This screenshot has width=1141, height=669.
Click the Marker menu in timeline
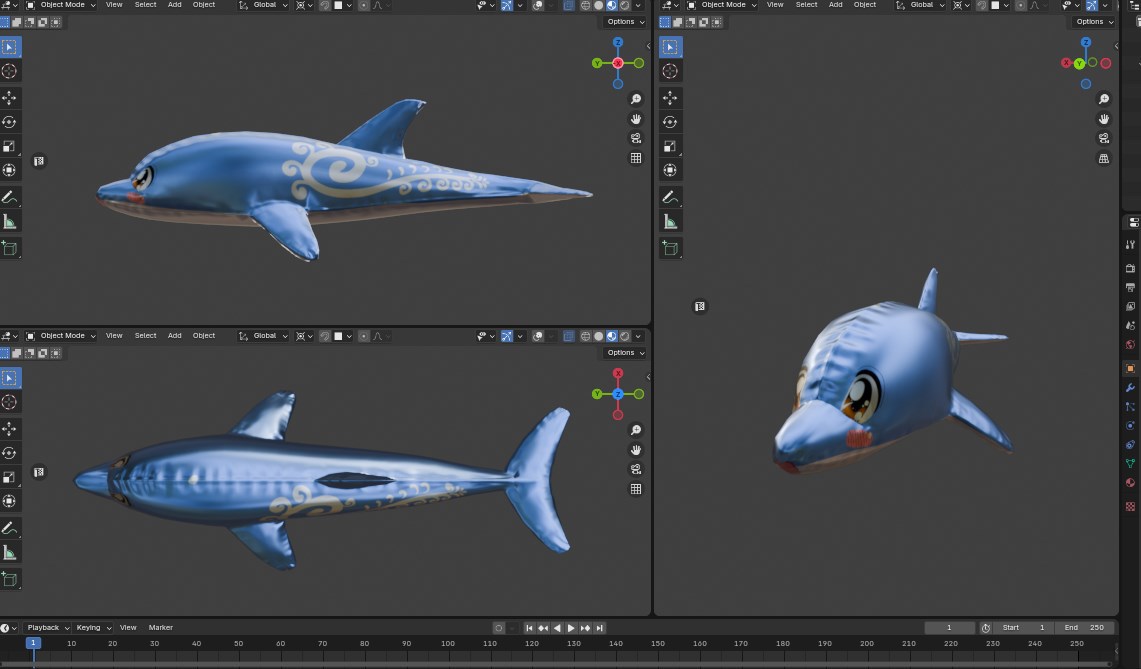click(161, 628)
